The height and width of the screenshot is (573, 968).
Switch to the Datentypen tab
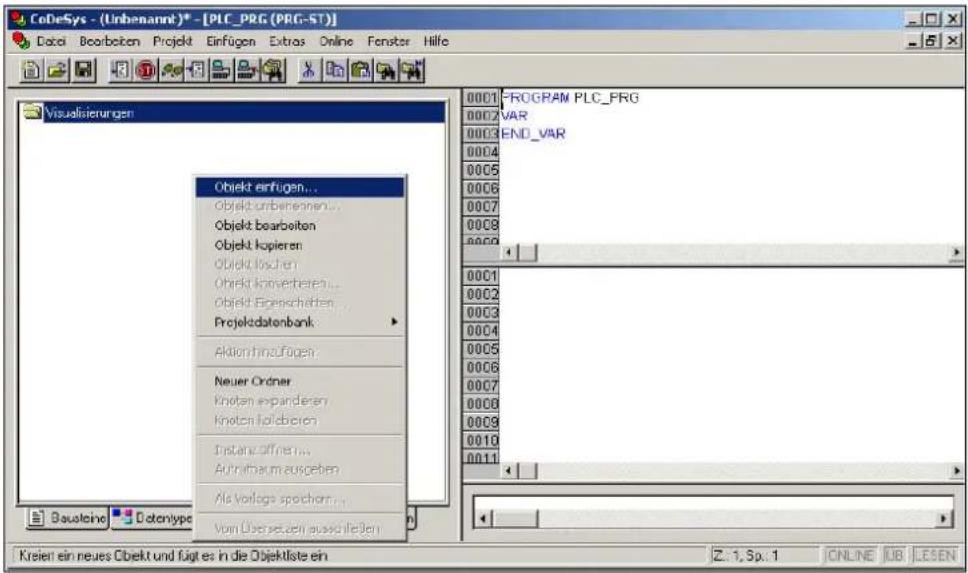pos(152,517)
